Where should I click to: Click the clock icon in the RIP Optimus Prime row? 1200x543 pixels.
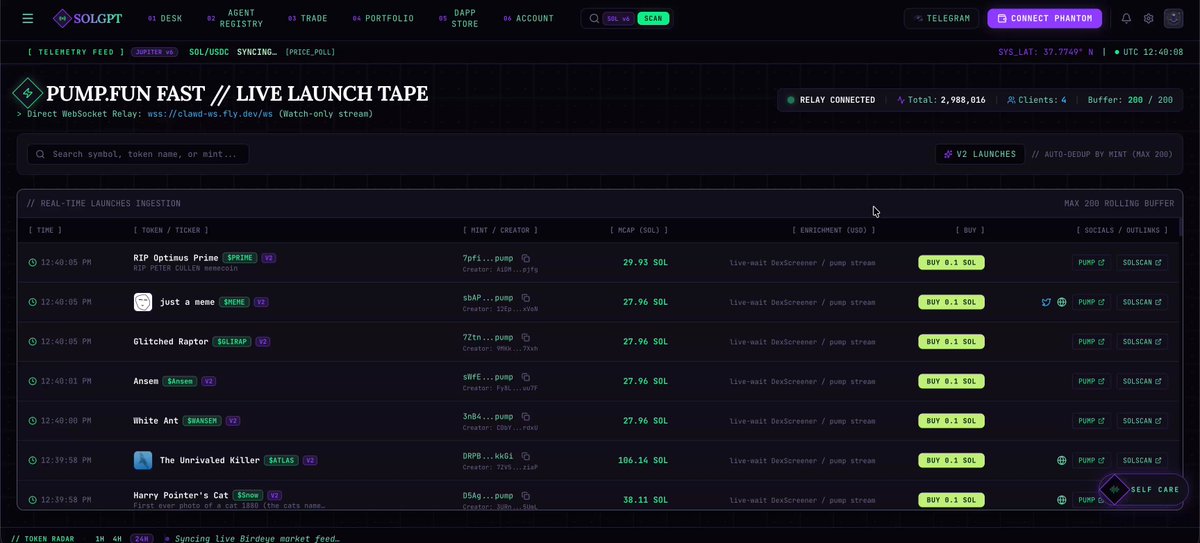pyautogui.click(x=33, y=262)
